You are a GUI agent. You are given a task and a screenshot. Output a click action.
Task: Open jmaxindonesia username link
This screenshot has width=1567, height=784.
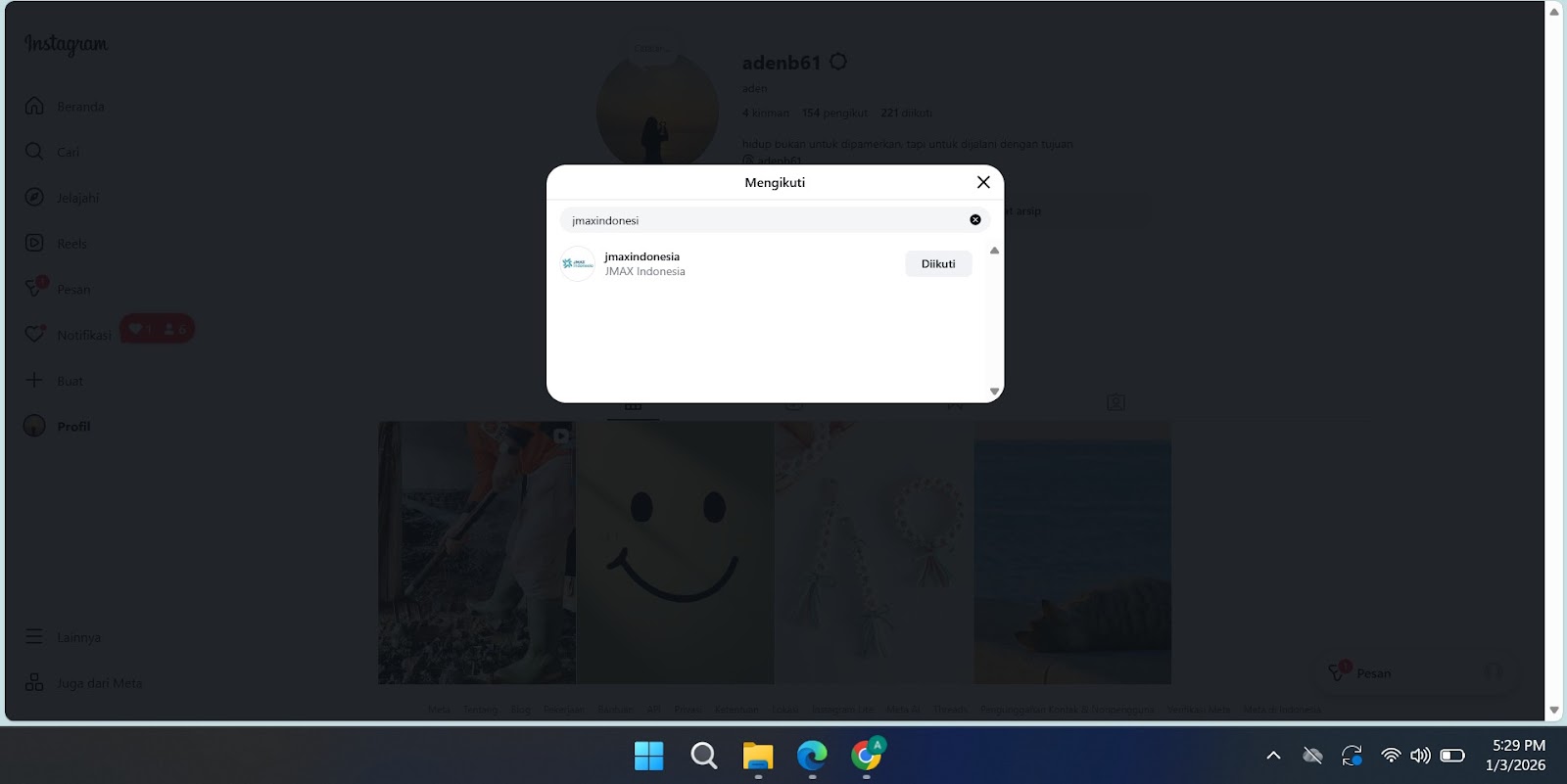point(641,256)
